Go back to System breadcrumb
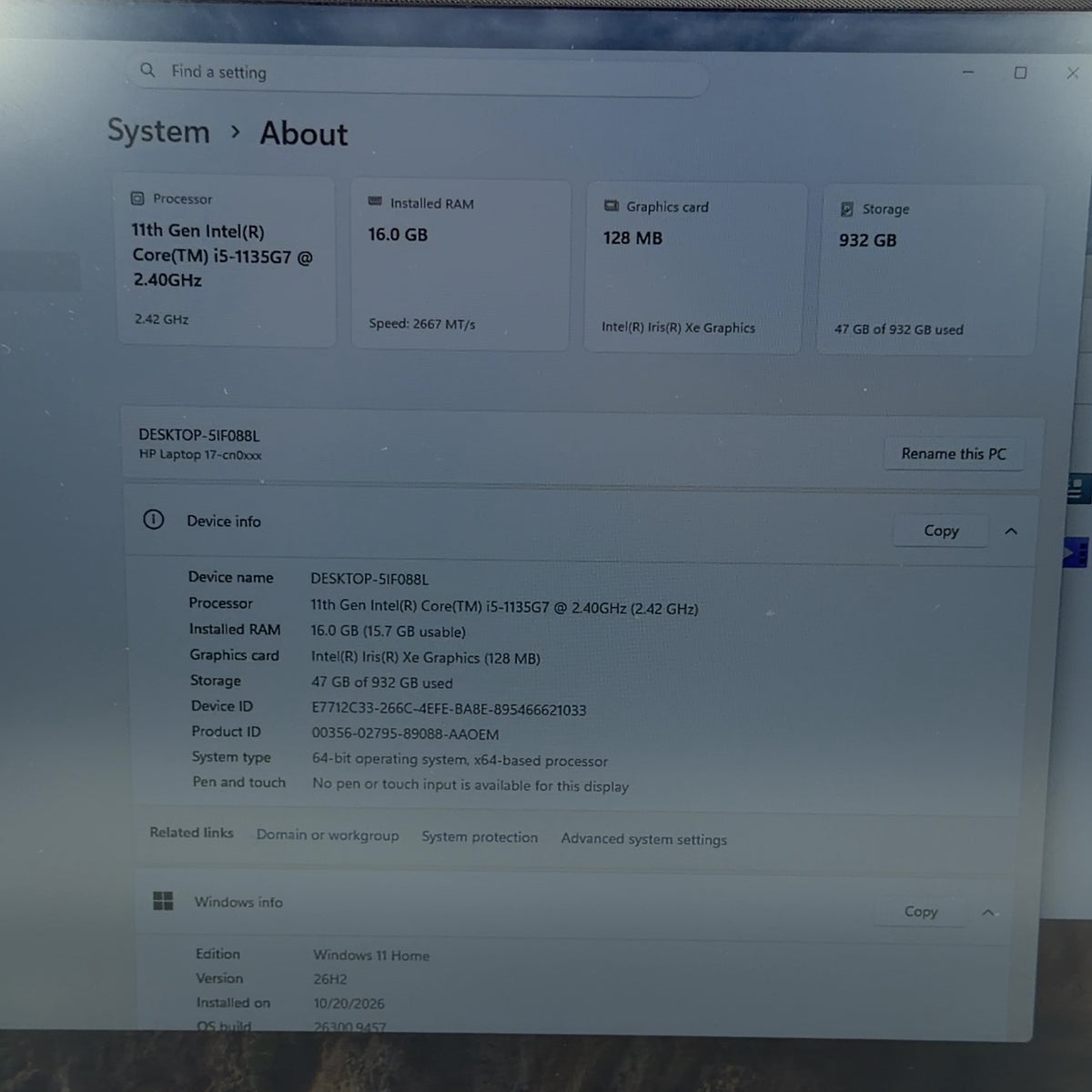This screenshot has width=1092, height=1092. pos(158,131)
